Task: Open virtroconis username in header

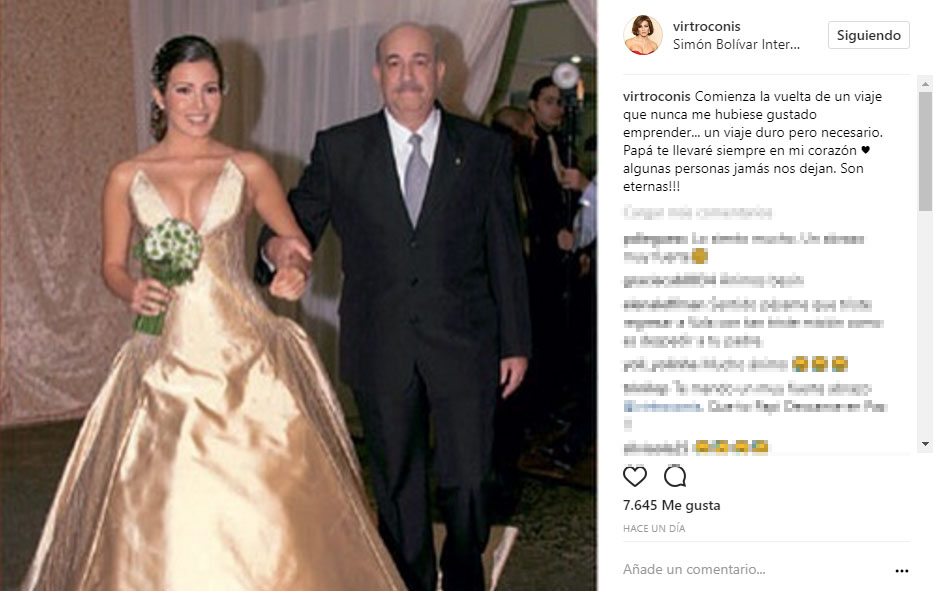Action: [706, 26]
